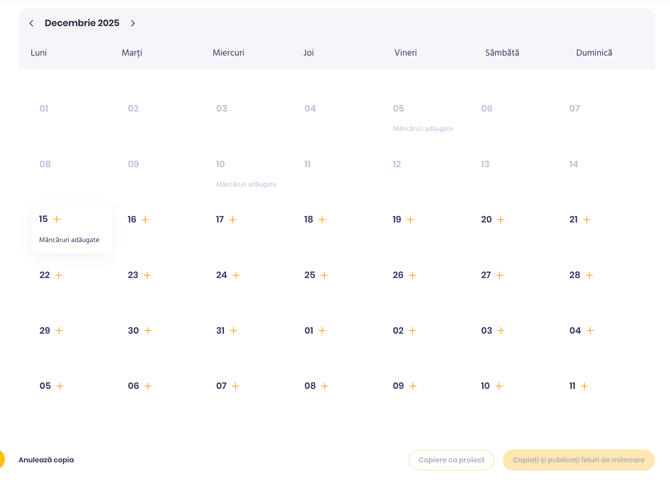Image resolution: width=670 pixels, height=482 pixels.
Task: Click plus icon beside day 19
Action: point(410,220)
